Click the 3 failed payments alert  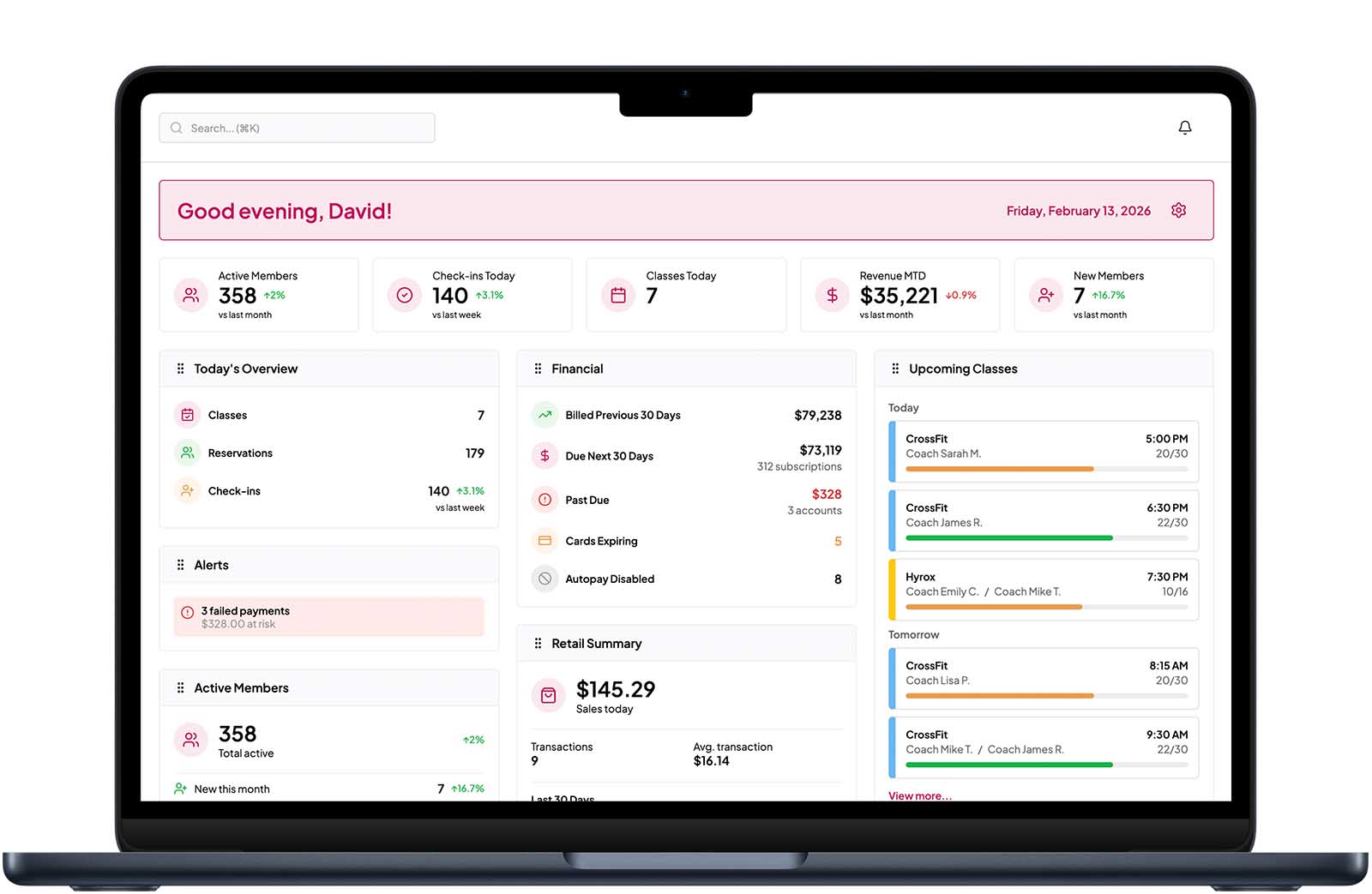coord(328,616)
